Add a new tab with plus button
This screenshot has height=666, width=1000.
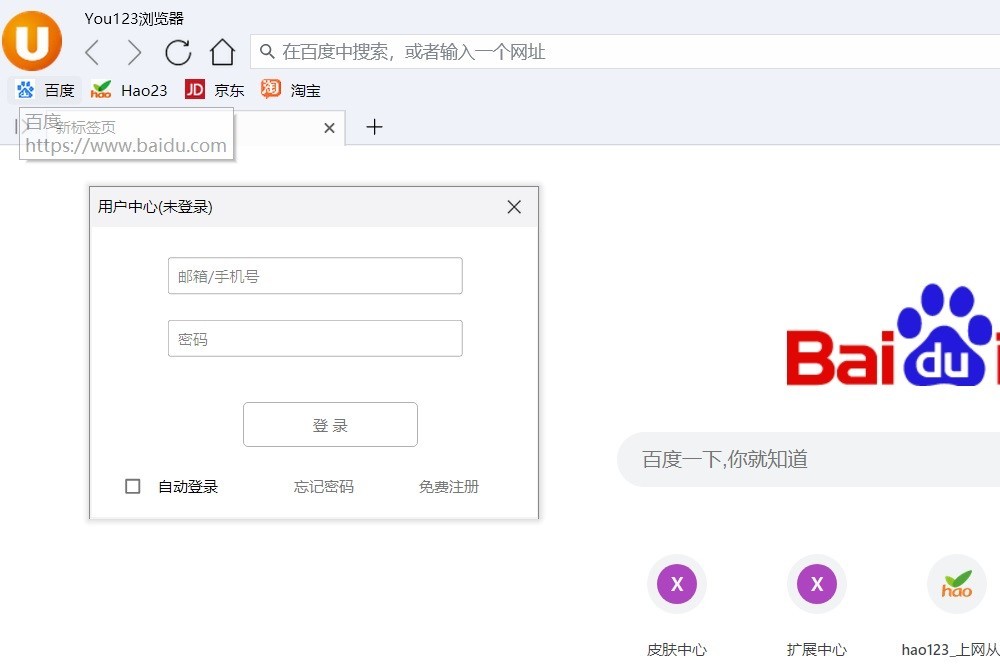(x=374, y=127)
